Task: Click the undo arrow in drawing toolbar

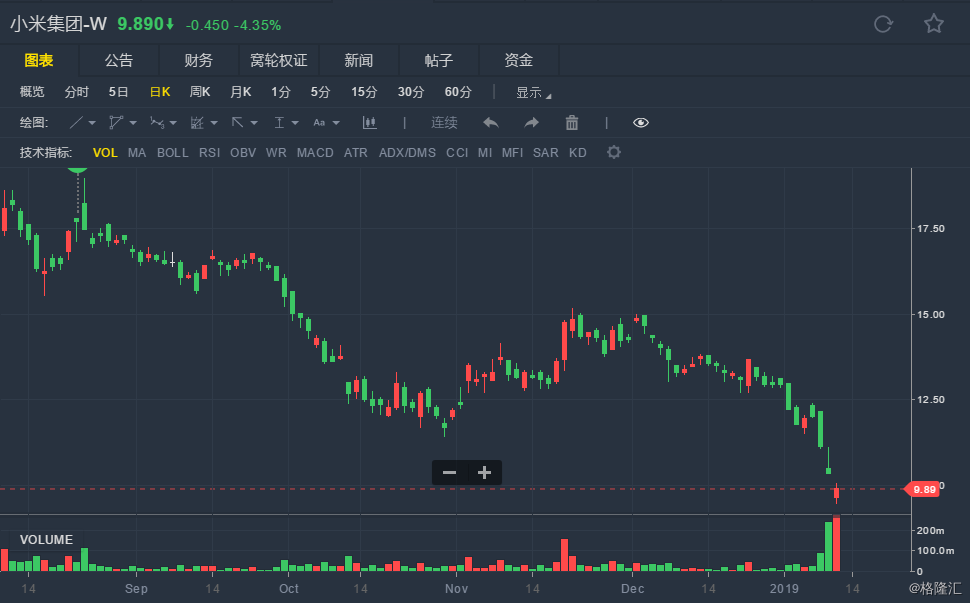Action: point(491,122)
